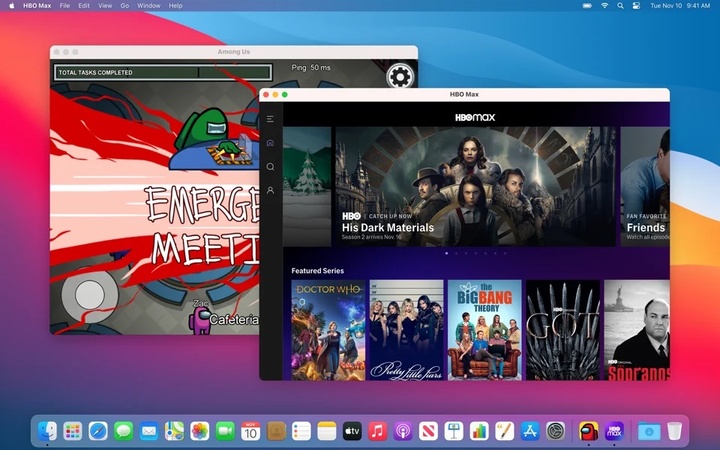
Task: Click the Ping 50 ms text
Action: (311, 68)
